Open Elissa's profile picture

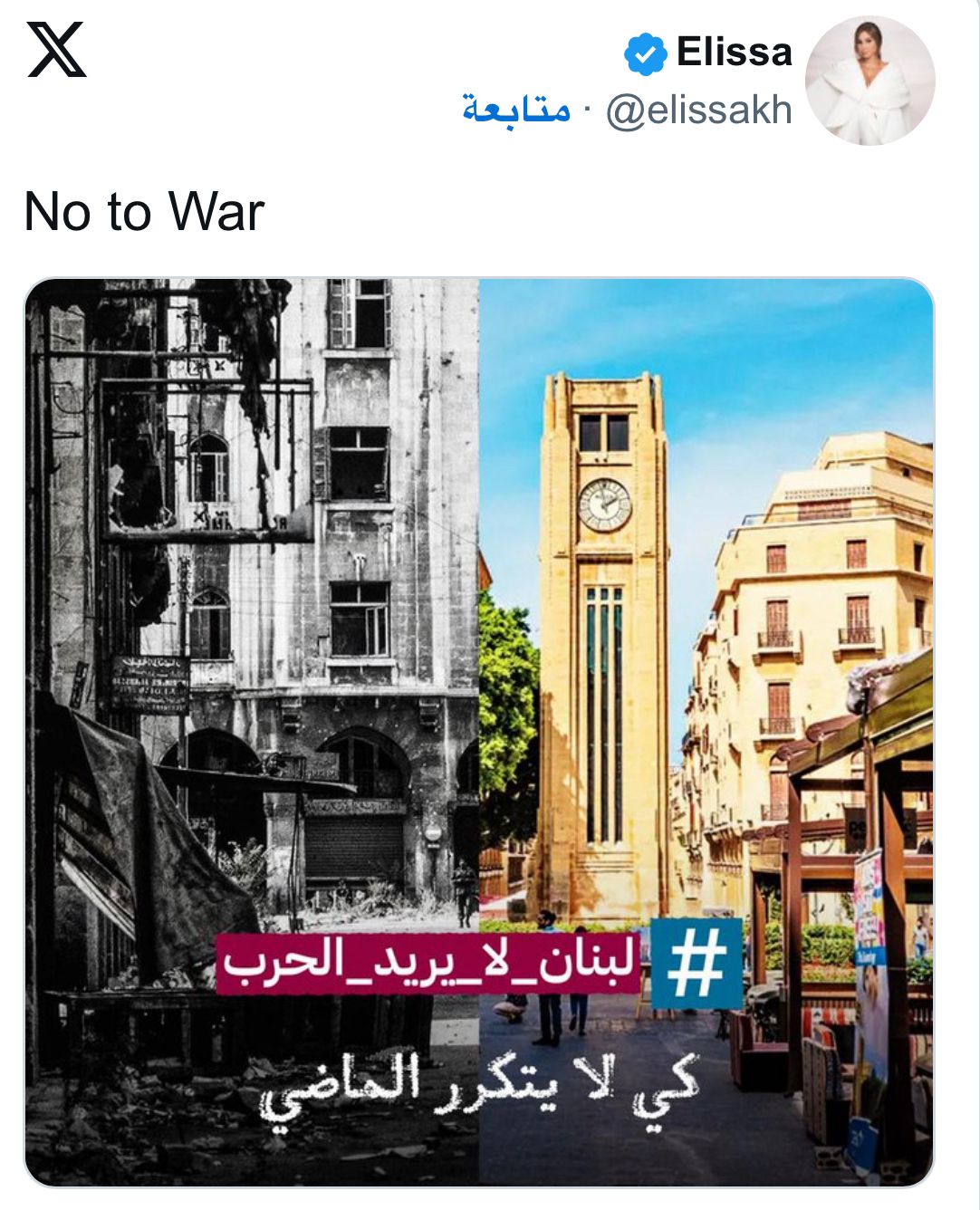(870, 81)
